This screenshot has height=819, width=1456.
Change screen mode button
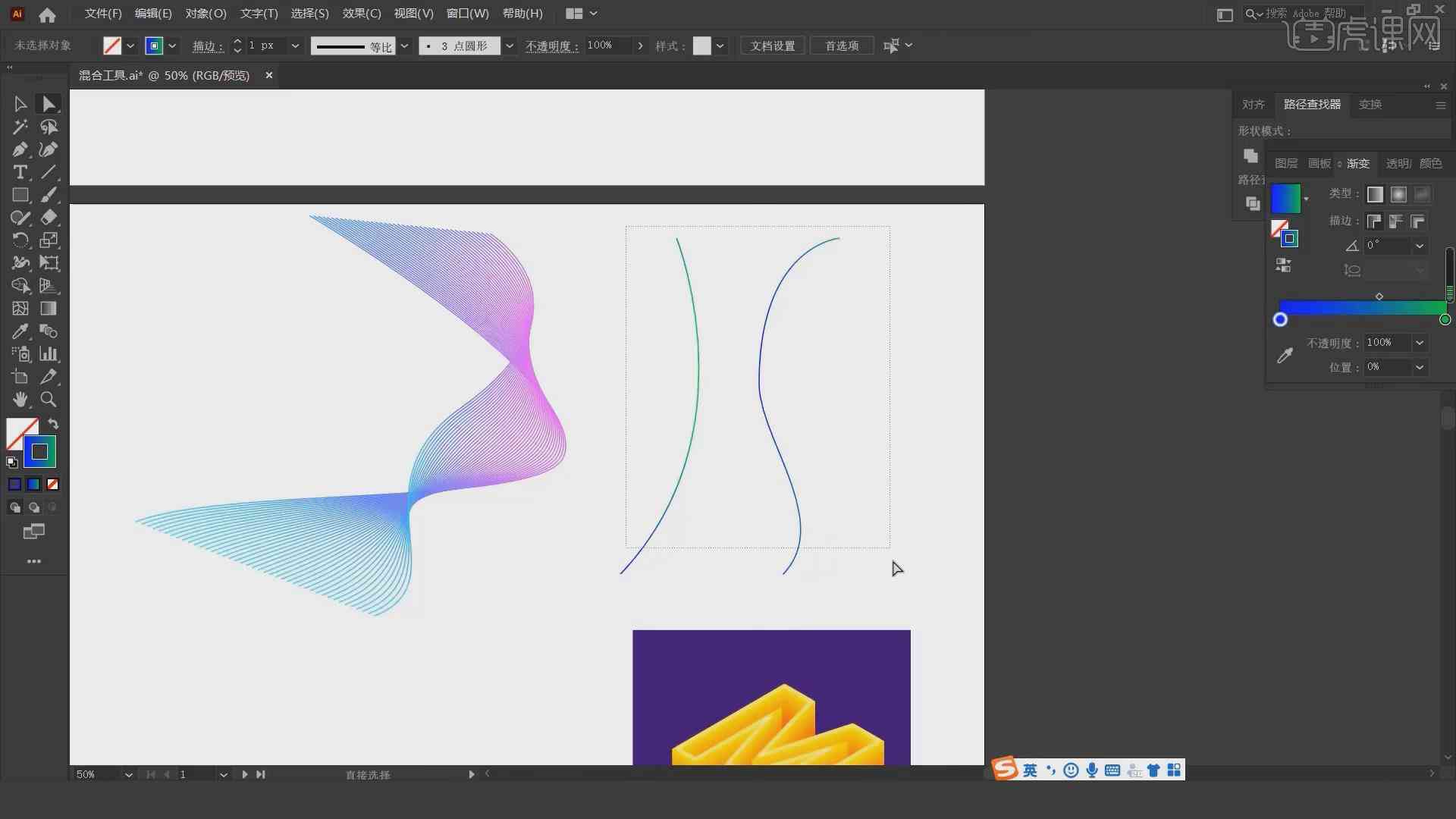point(34,532)
